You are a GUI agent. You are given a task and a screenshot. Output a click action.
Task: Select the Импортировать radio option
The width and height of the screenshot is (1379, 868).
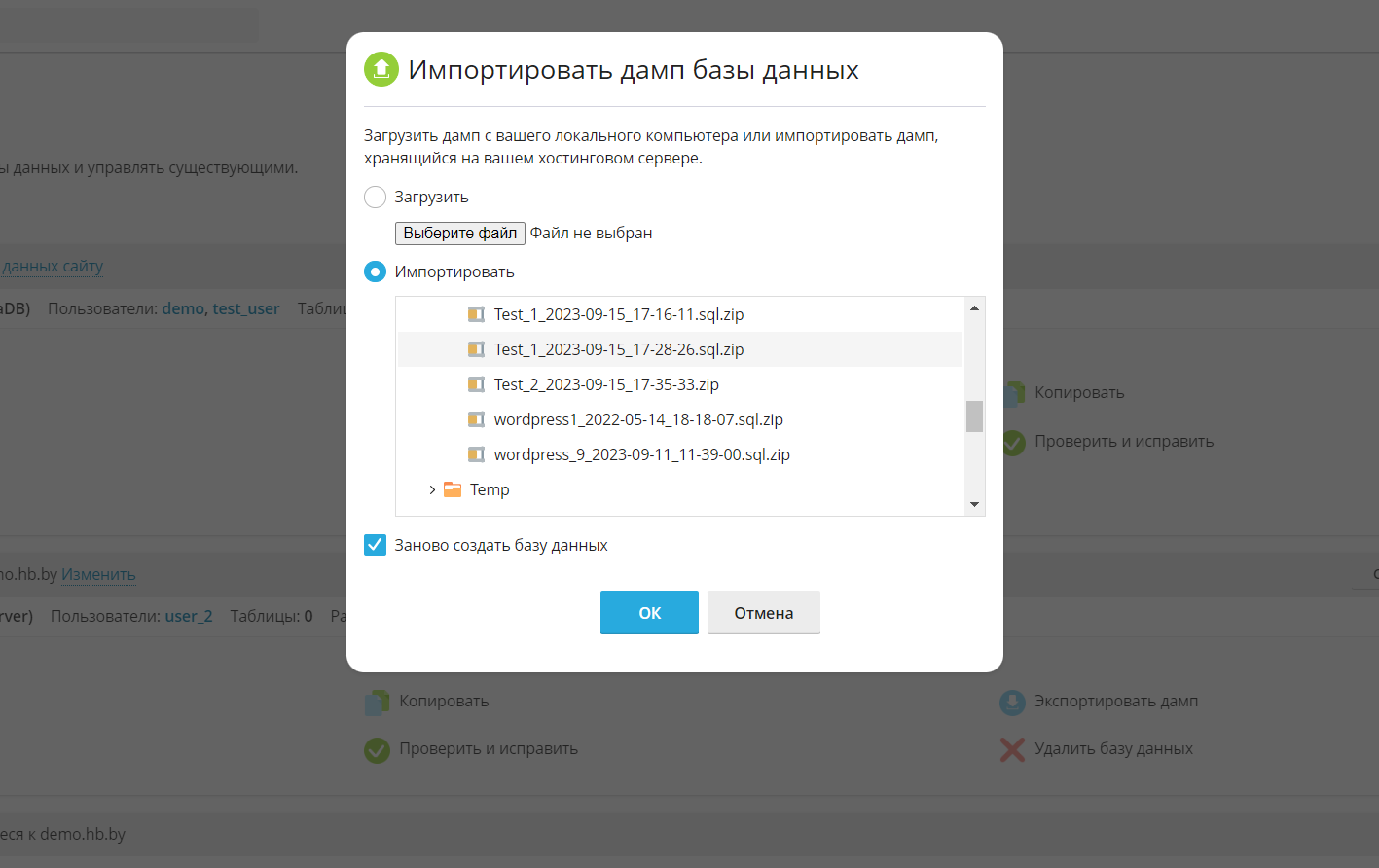pyautogui.click(x=375, y=272)
